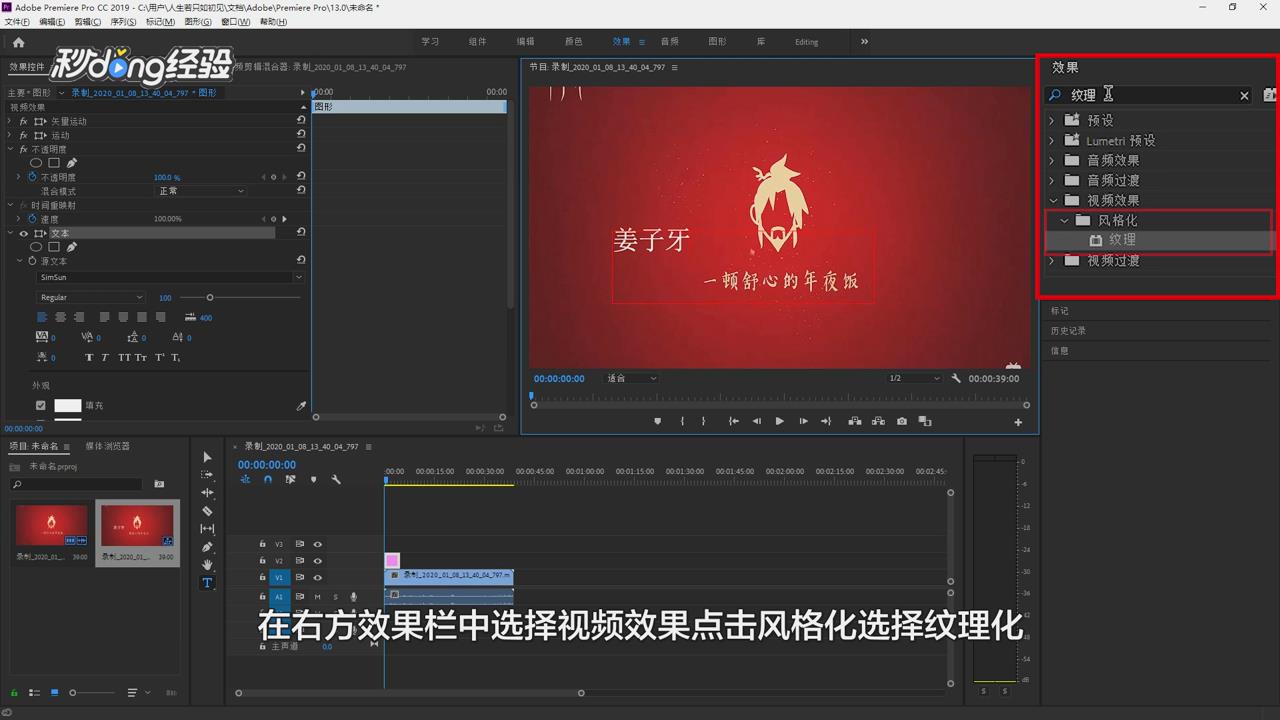This screenshot has height=720, width=1280.
Task: Show more workspaces chevron
Action: tap(864, 42)
